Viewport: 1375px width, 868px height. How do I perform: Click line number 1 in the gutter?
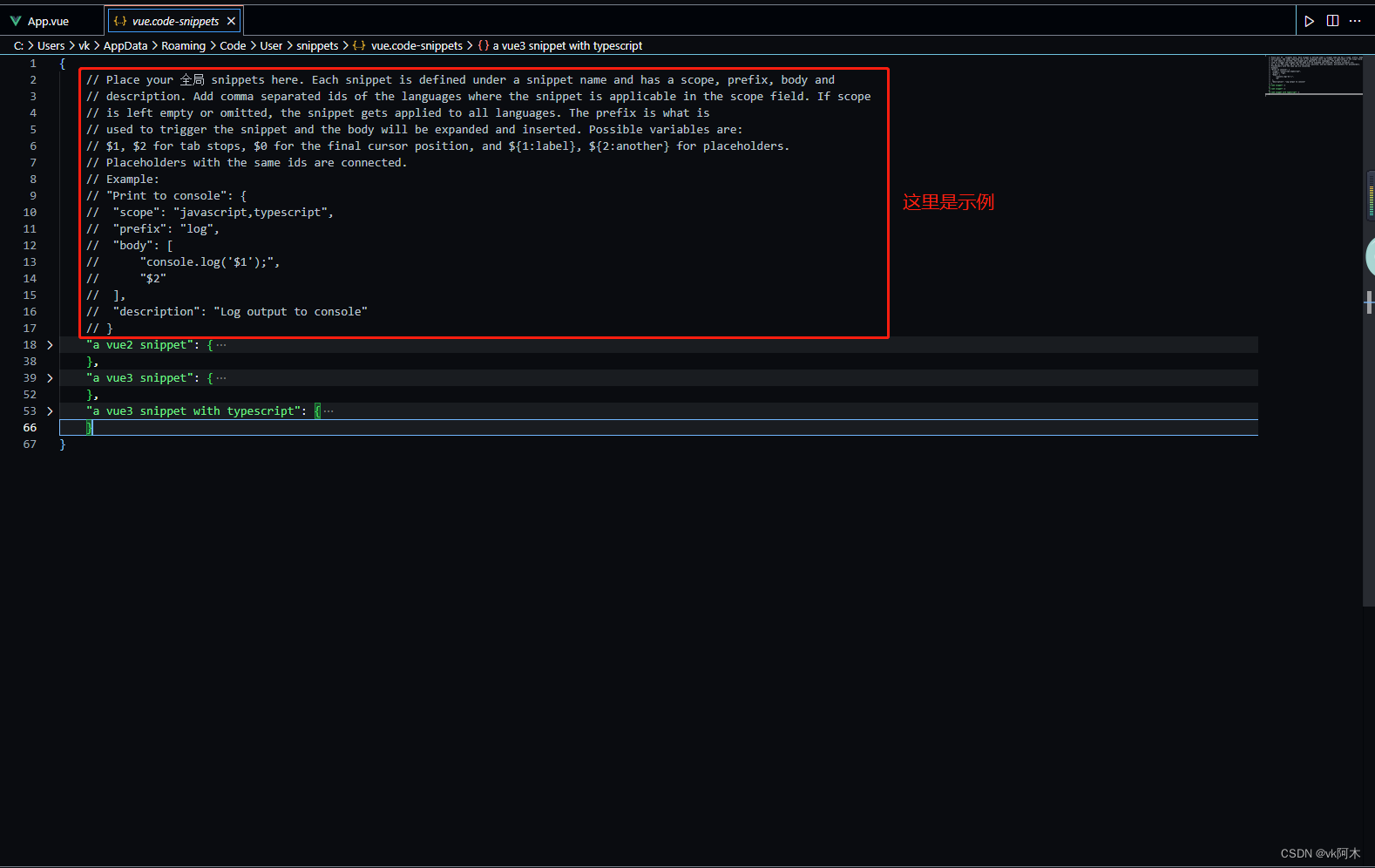(33, 64)
